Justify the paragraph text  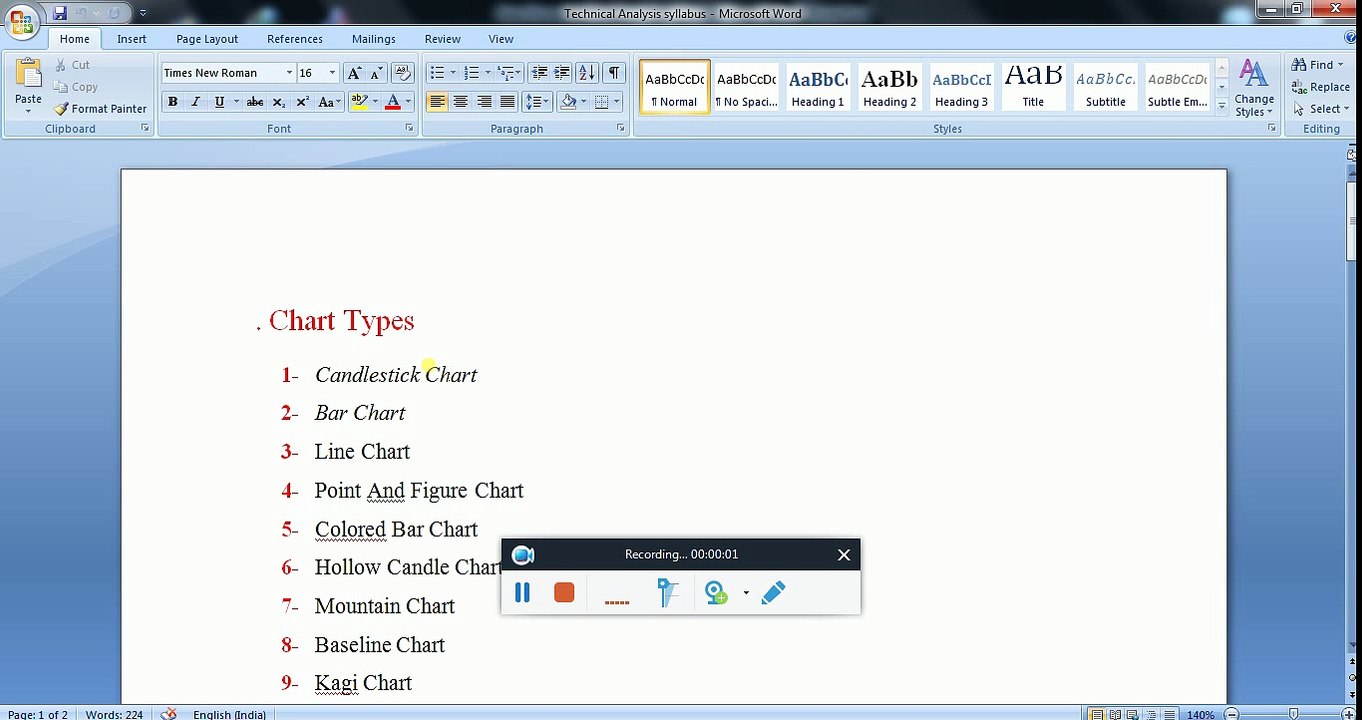point(507,102)
